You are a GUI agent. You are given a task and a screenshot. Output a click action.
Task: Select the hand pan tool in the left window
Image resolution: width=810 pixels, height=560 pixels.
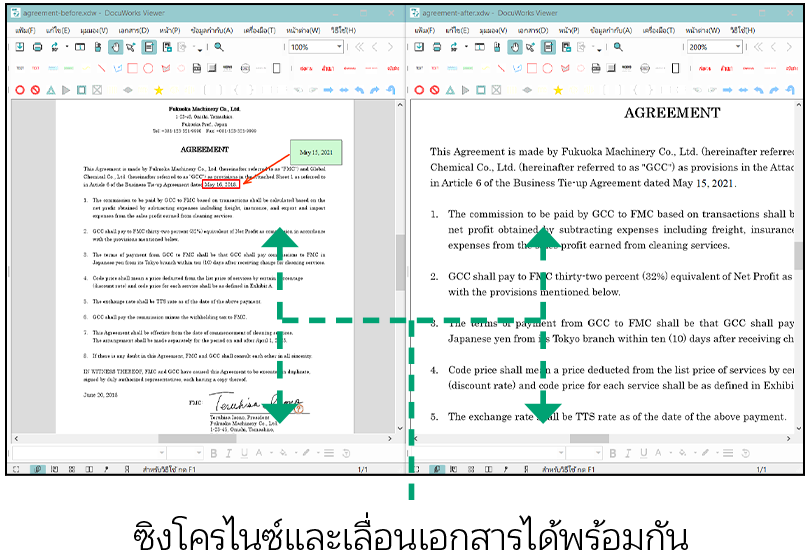115,47
